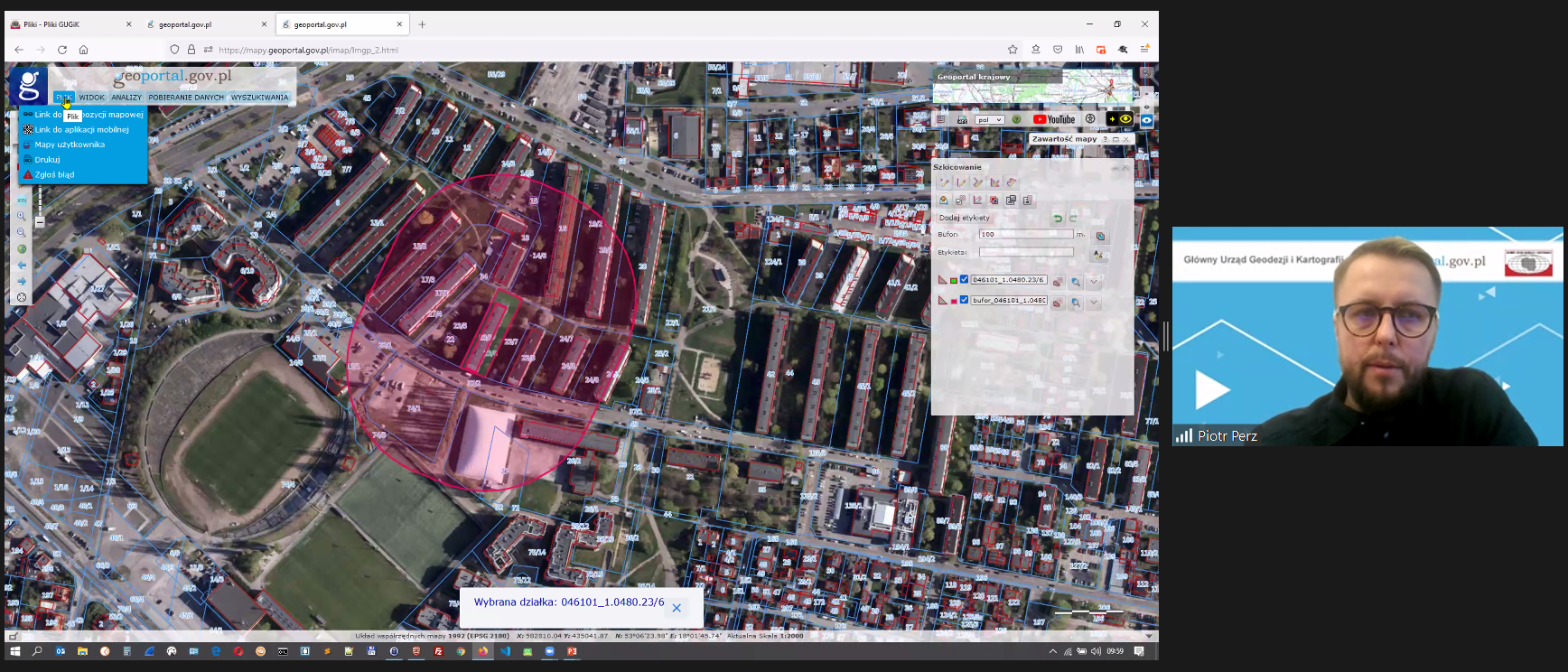Click the zoom out magnifier icon

(x=22, y=233)
